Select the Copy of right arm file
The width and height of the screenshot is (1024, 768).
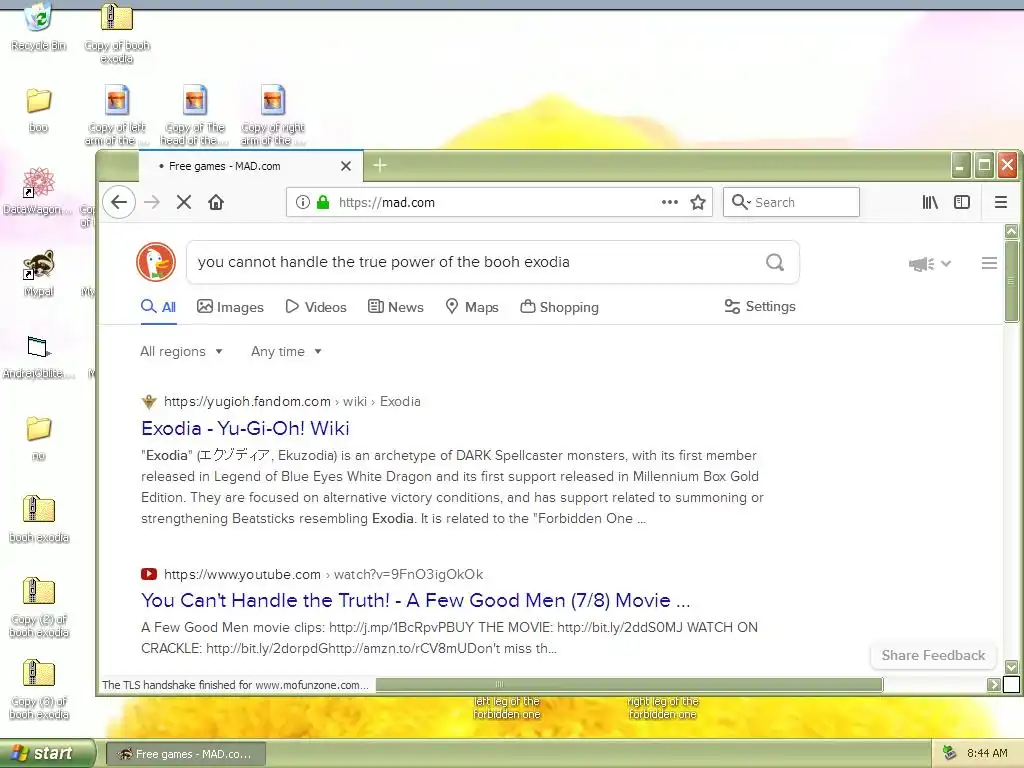(273, 115)
